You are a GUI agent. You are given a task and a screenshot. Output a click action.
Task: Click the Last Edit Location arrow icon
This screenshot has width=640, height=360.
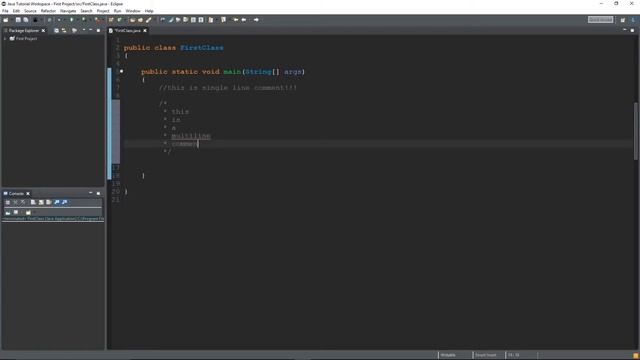click(236, 20)
